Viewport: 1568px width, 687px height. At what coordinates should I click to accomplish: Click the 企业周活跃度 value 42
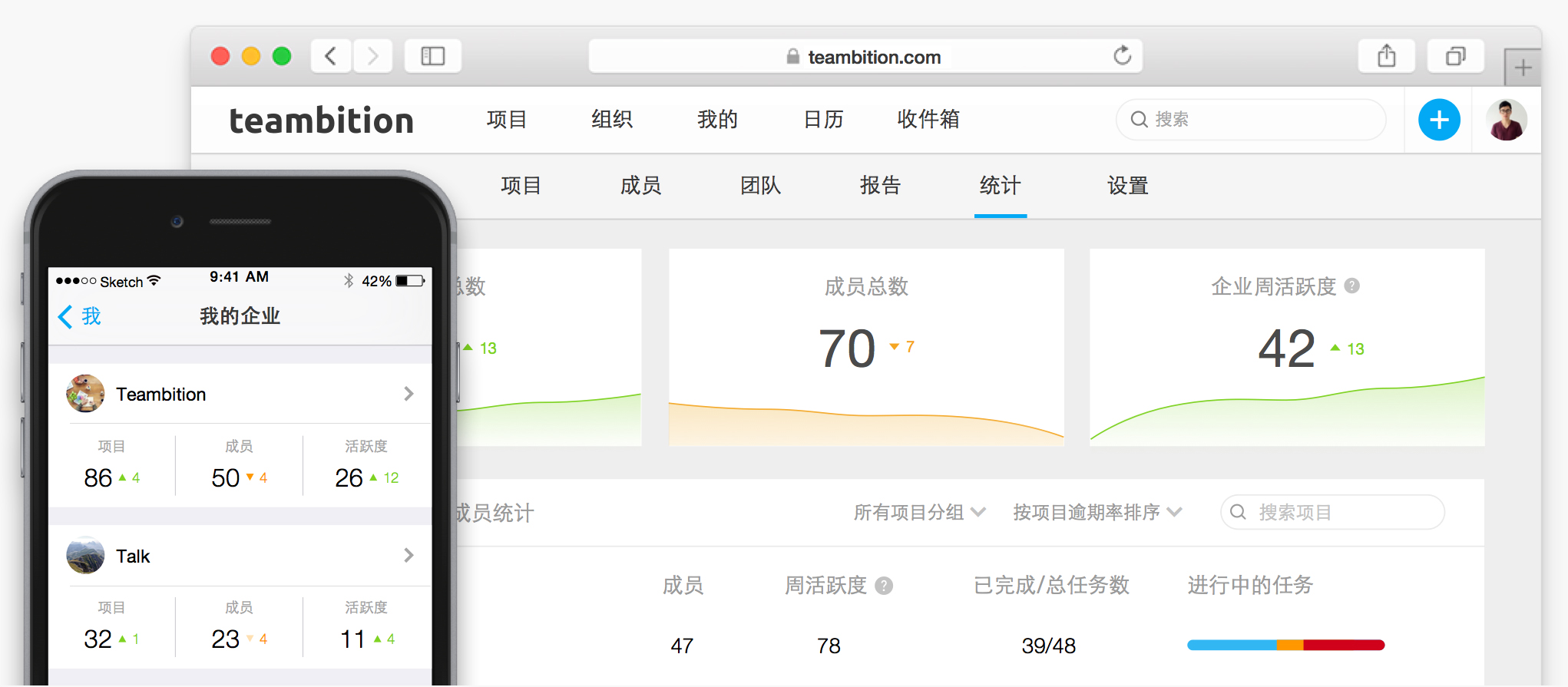point(1287,348)
